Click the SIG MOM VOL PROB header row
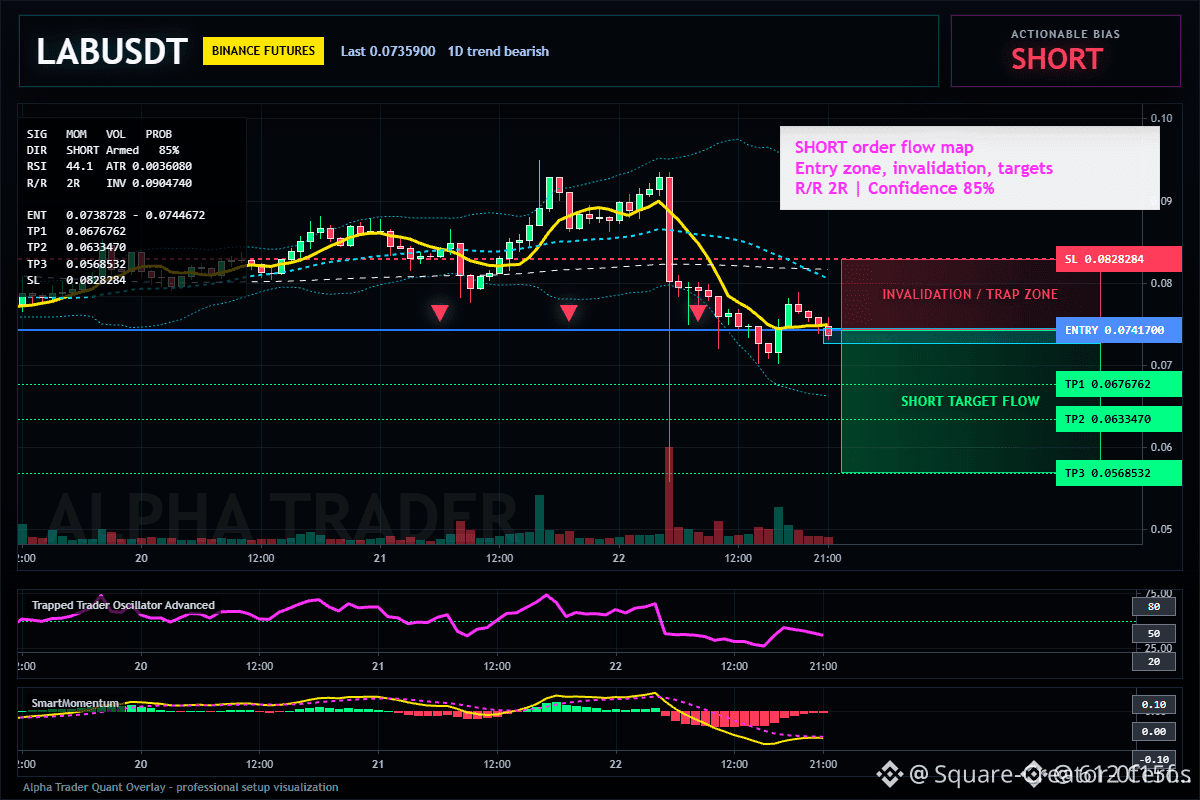 (99, 133)
